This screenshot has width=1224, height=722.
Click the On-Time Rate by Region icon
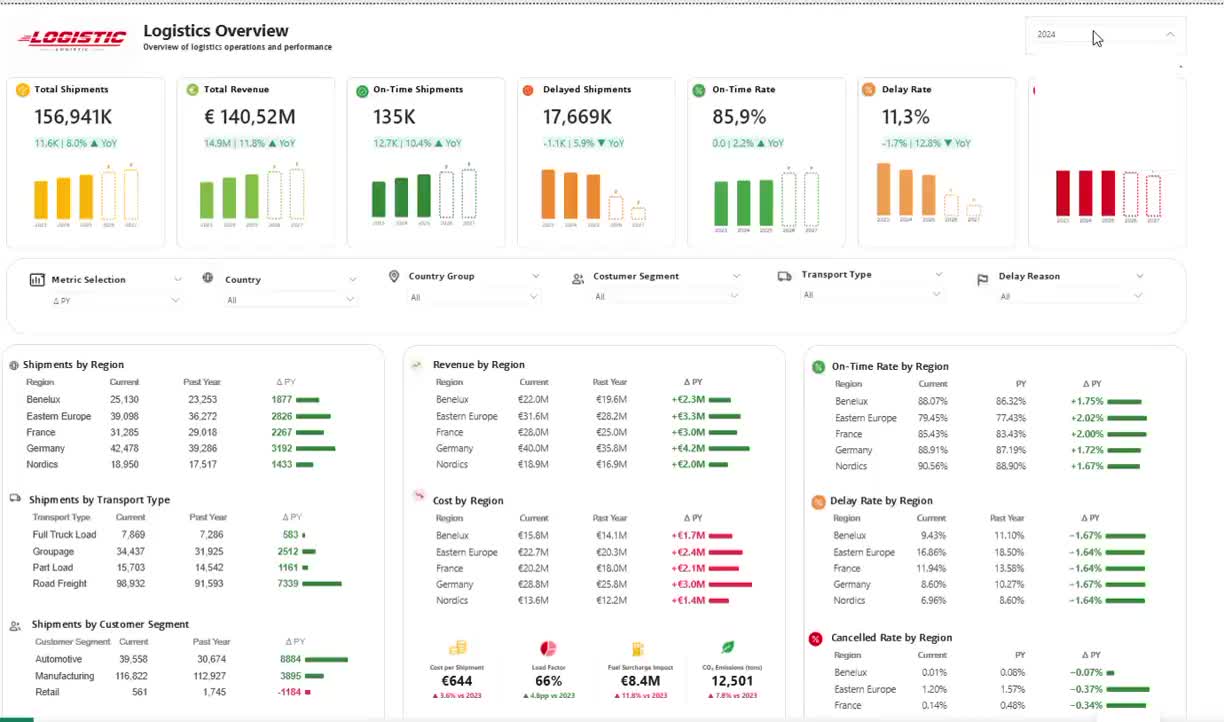(818, 367)
